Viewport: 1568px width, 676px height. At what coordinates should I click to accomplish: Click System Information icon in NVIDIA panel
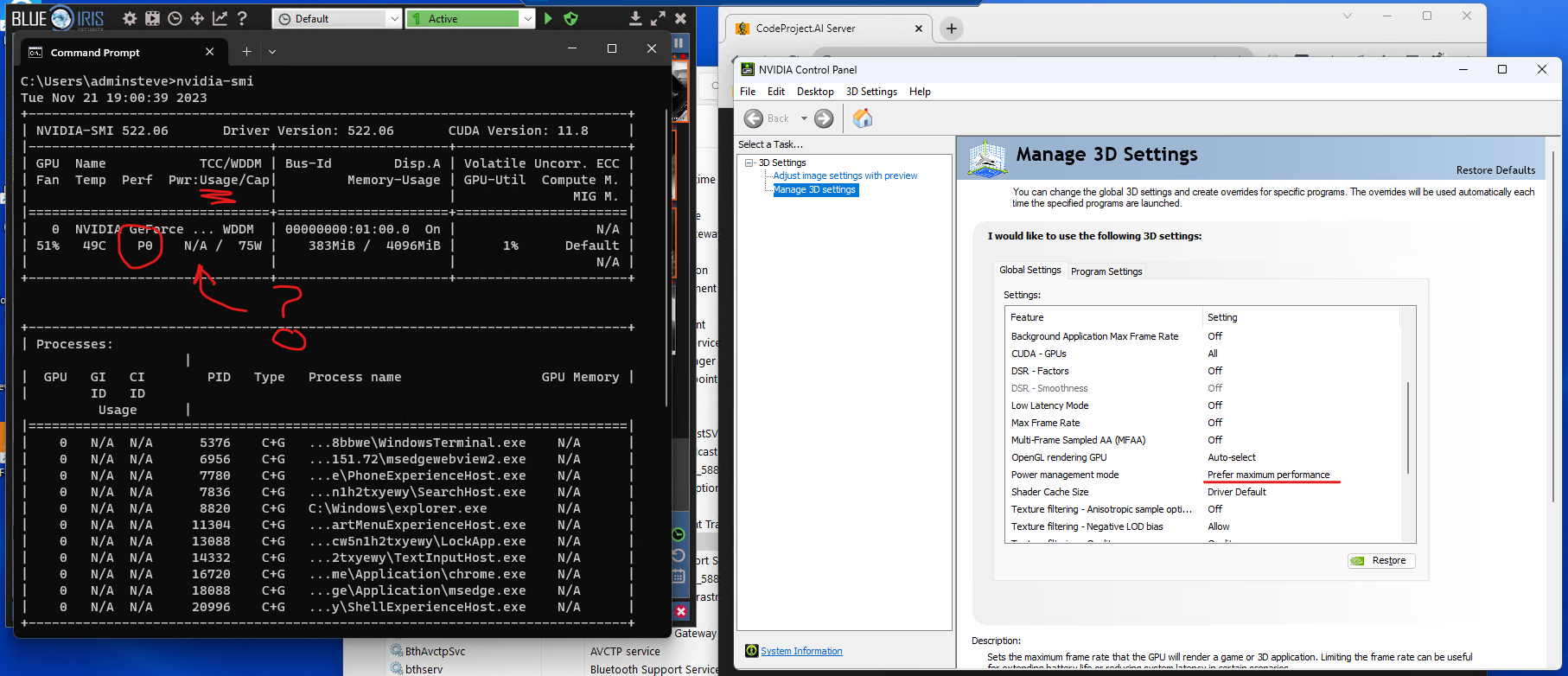(751, 651)
